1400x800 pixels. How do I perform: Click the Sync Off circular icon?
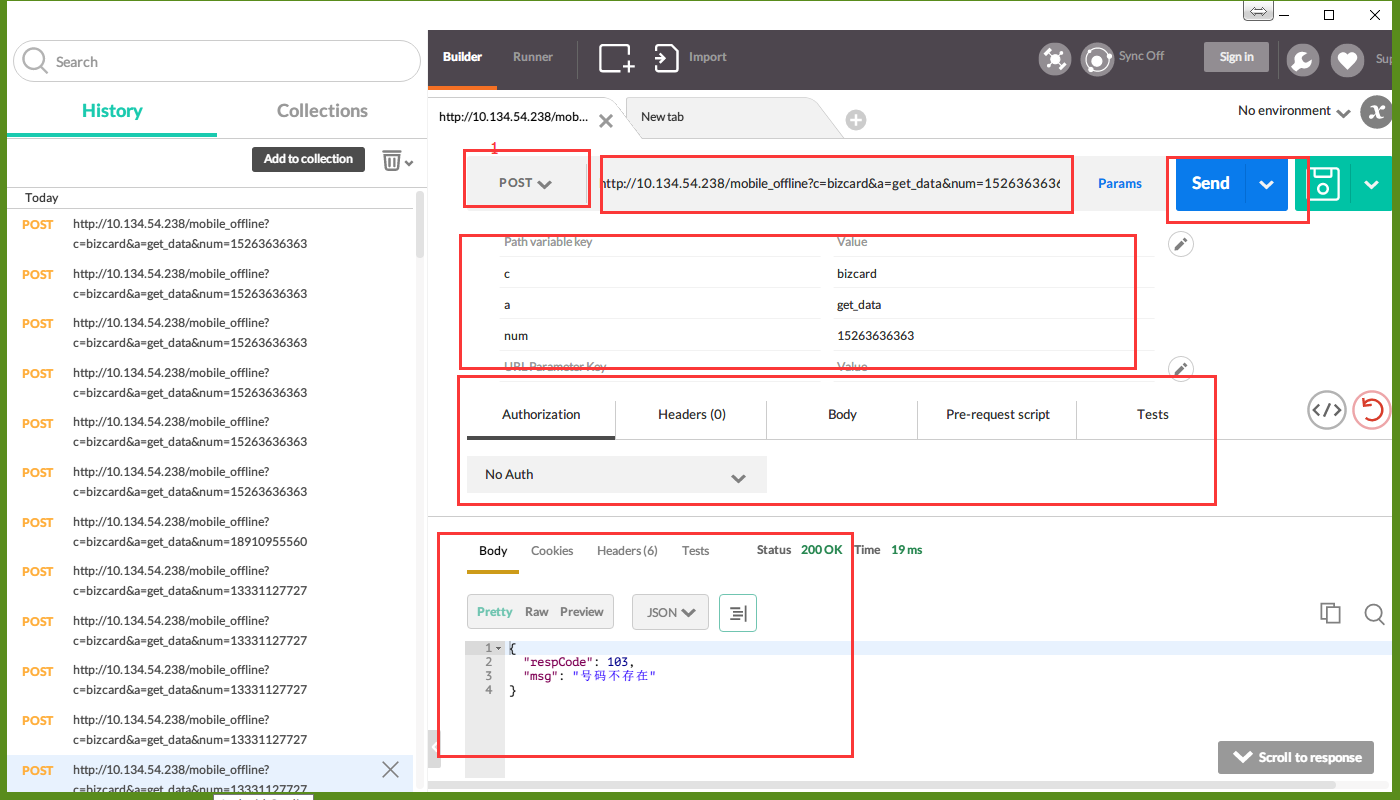(1097, 59)
